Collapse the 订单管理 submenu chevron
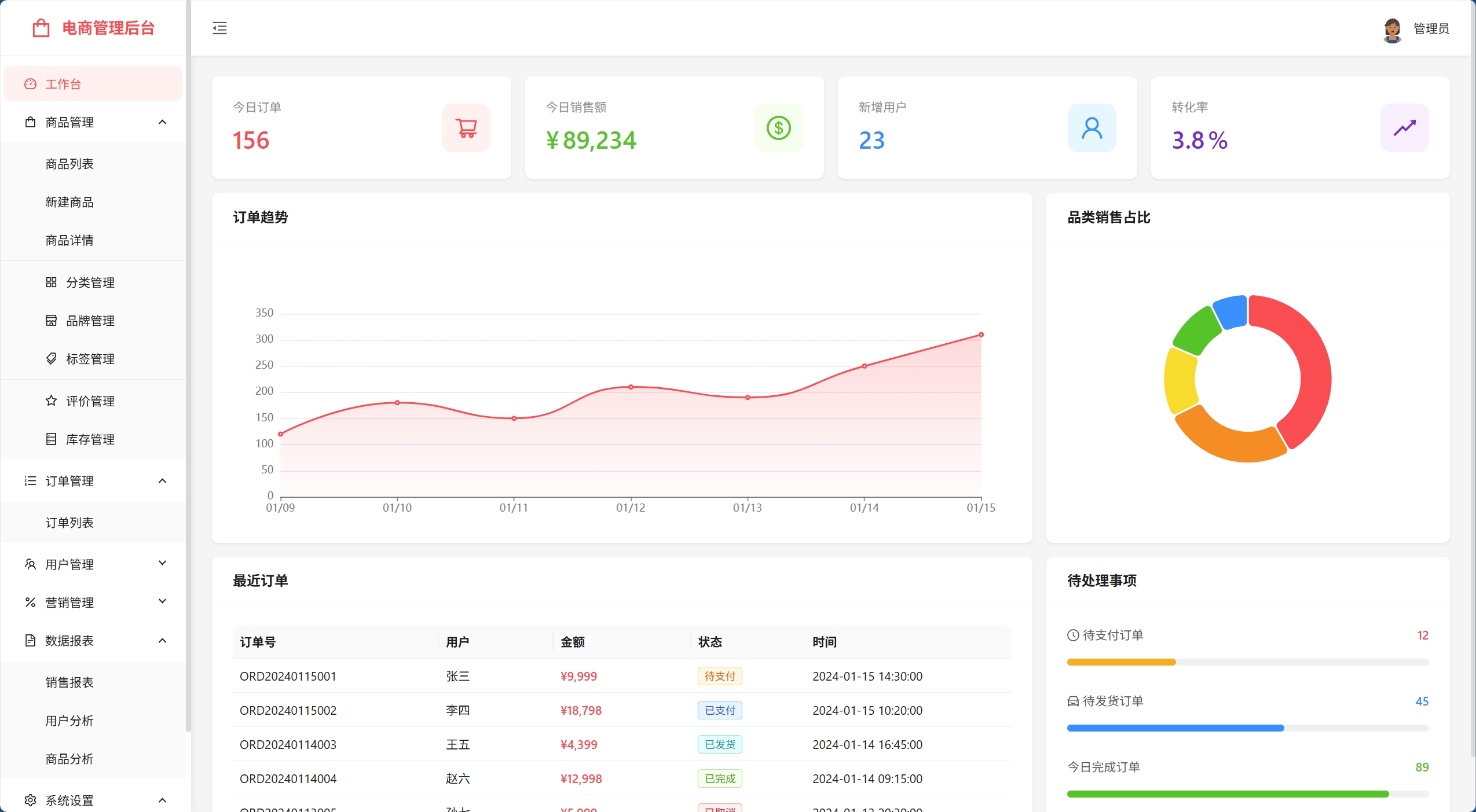This screenshot has width=1476, height=812. click(163, 481)
